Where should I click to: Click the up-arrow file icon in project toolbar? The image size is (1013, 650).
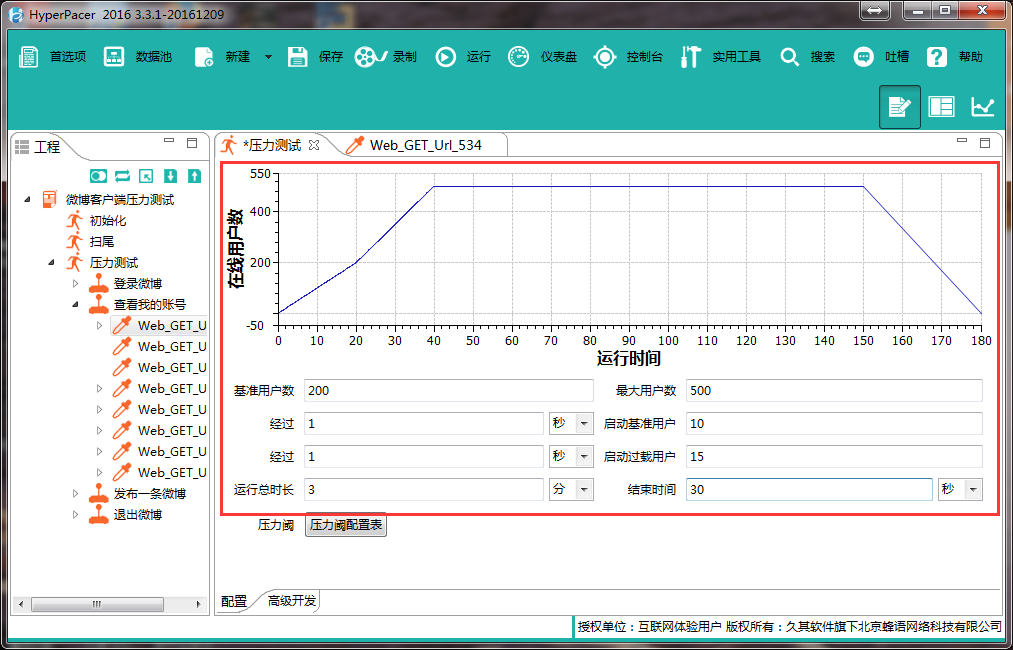tap(194, 176)
